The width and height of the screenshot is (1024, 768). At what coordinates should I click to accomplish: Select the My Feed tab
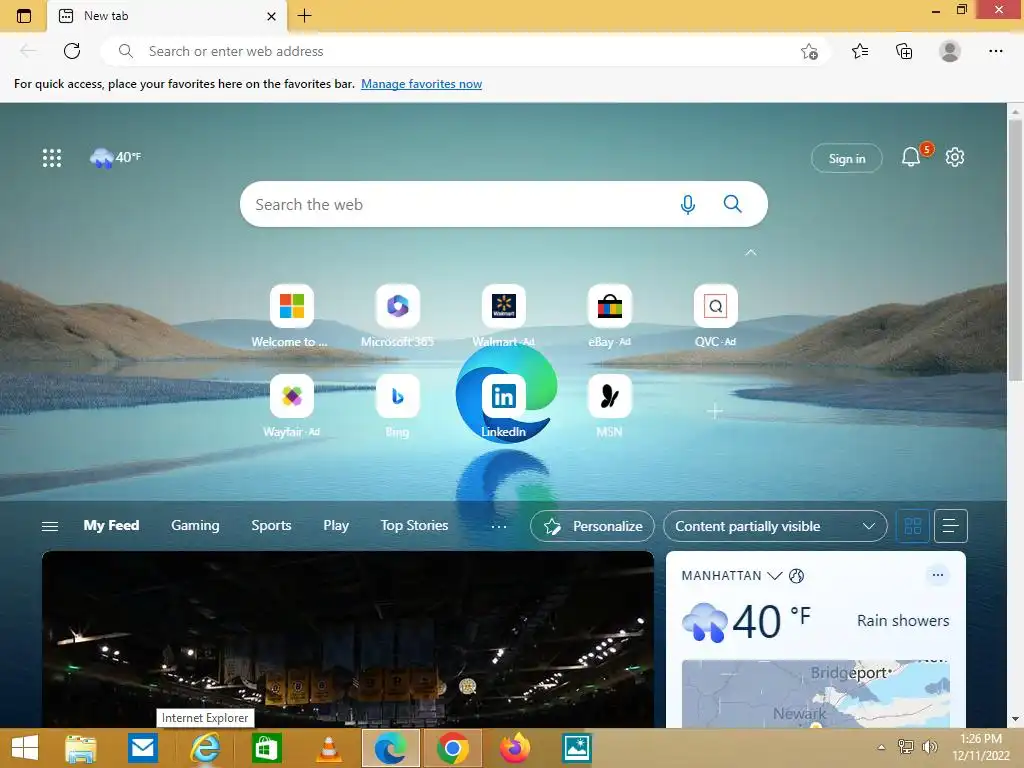(111, 525)
